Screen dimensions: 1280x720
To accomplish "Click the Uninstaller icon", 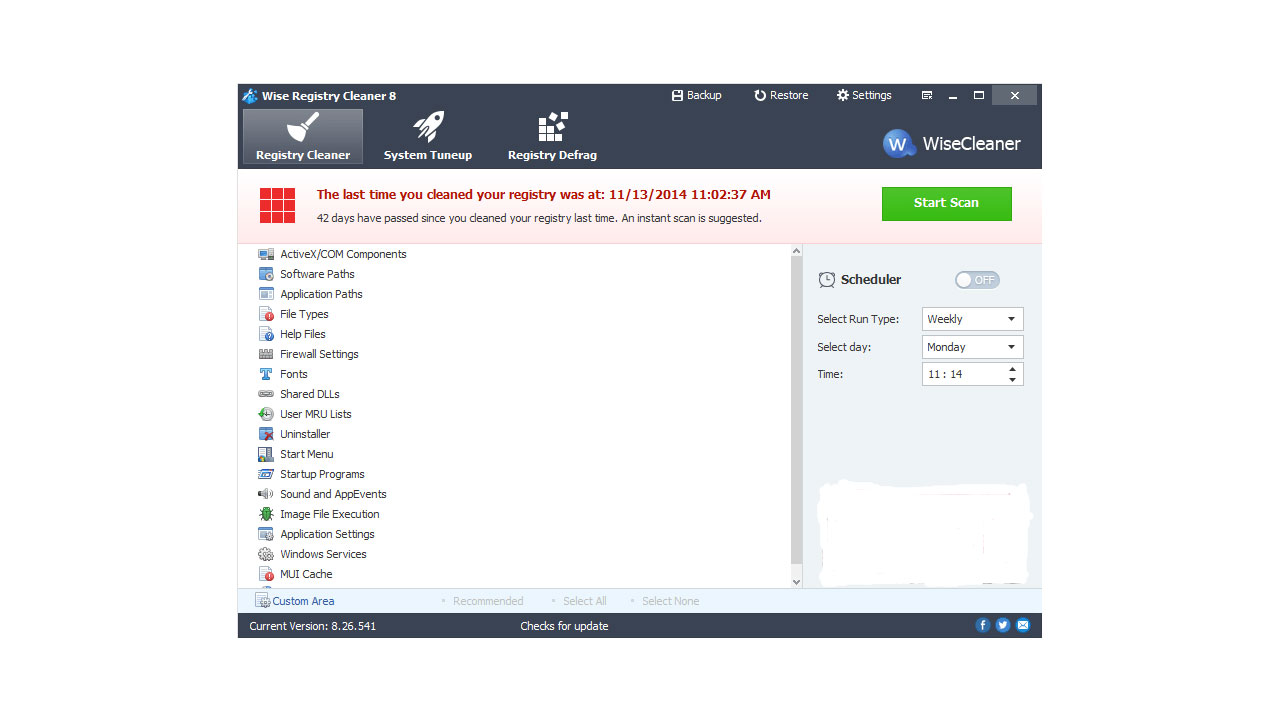I will click(x=266, y=434).
